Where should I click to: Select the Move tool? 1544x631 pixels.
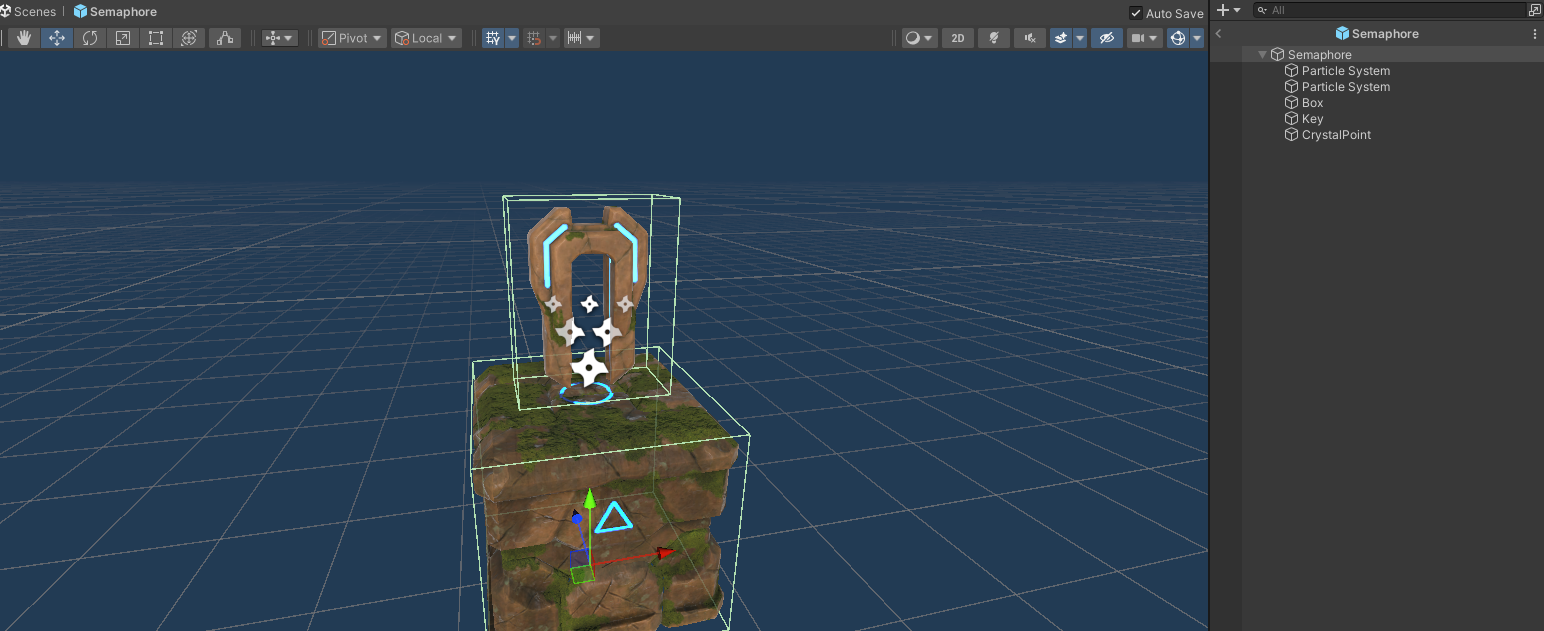click(x=57, y=38)
